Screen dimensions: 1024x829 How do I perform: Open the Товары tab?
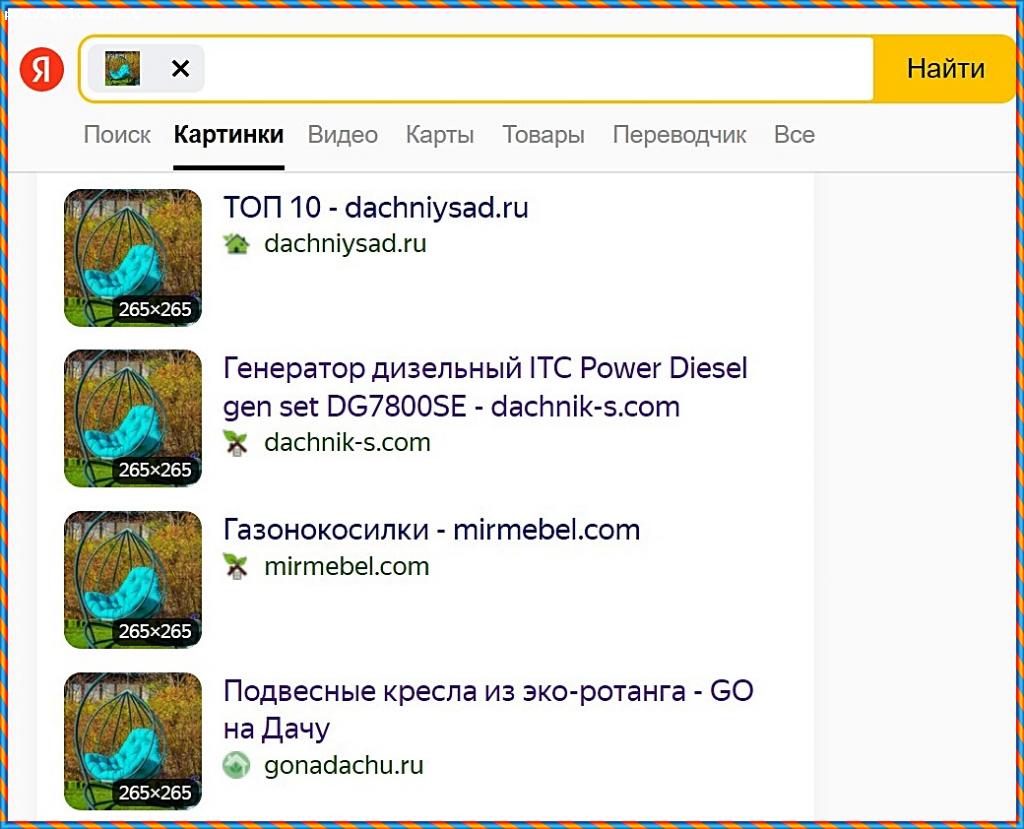tap(543, 135)
